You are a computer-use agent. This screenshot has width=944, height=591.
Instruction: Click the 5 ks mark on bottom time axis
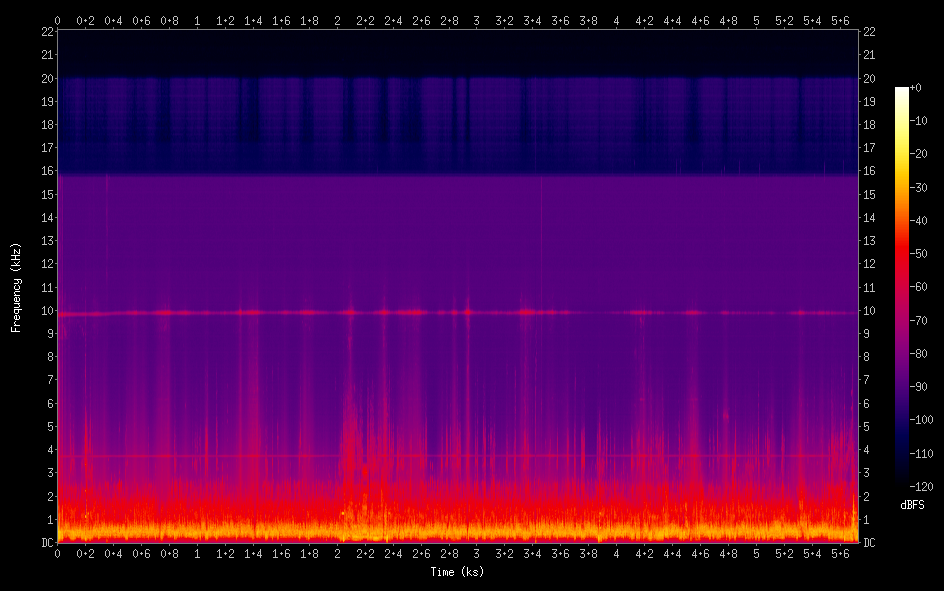pos(756,553)
